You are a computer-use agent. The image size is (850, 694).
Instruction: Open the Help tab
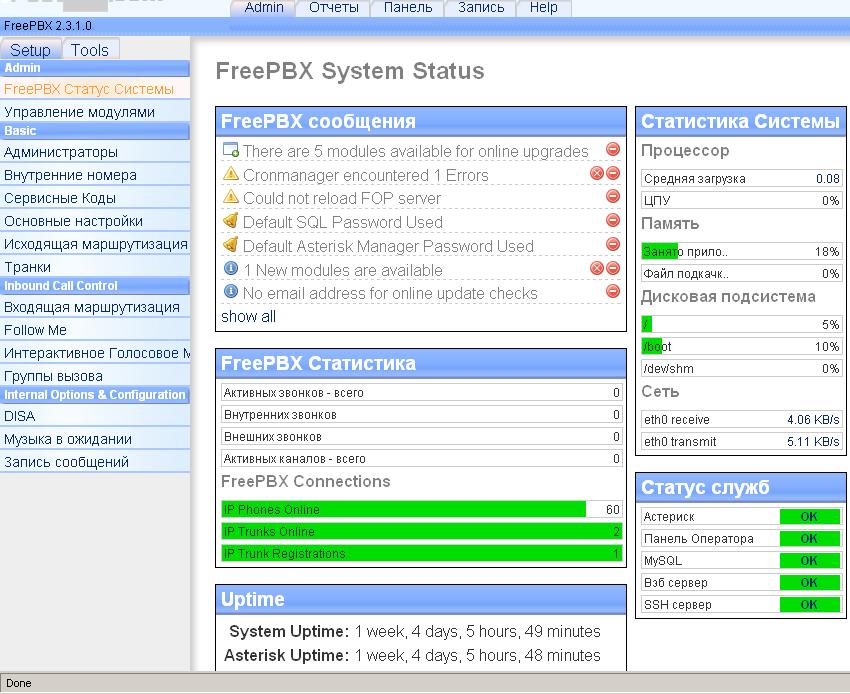tap(544, 8)
